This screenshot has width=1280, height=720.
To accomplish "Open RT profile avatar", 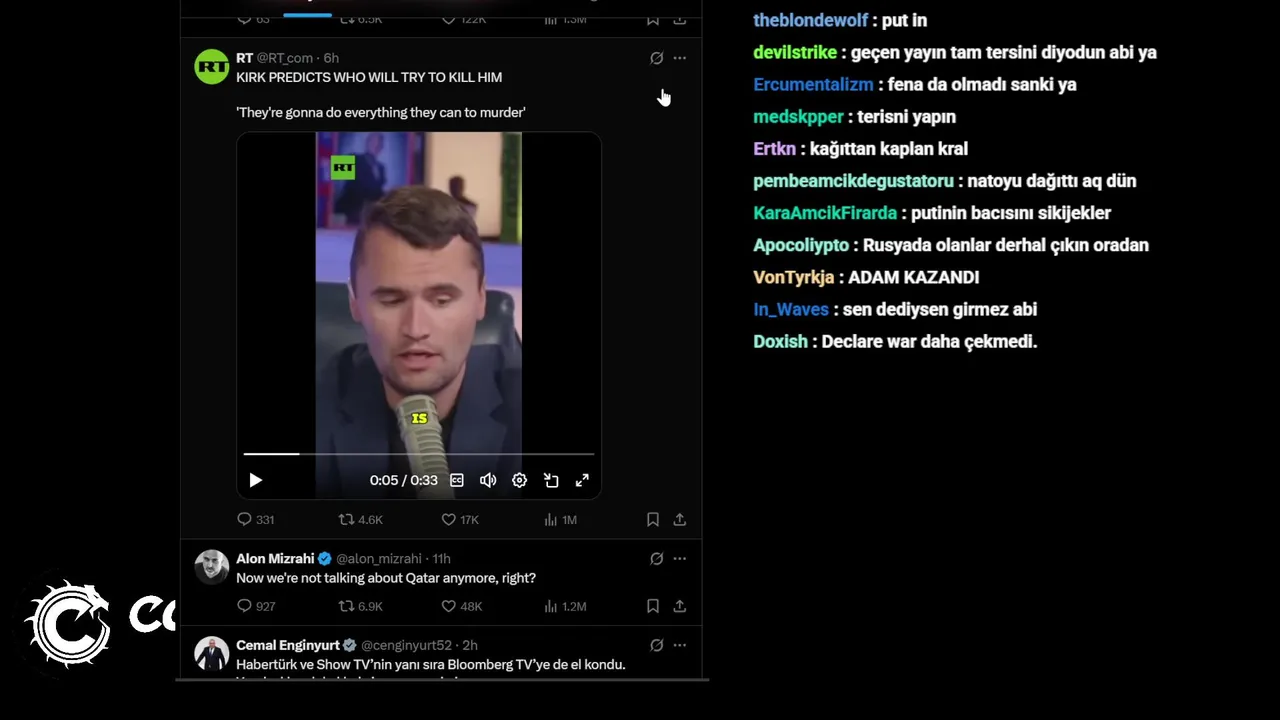I will [x=212, y=67].
